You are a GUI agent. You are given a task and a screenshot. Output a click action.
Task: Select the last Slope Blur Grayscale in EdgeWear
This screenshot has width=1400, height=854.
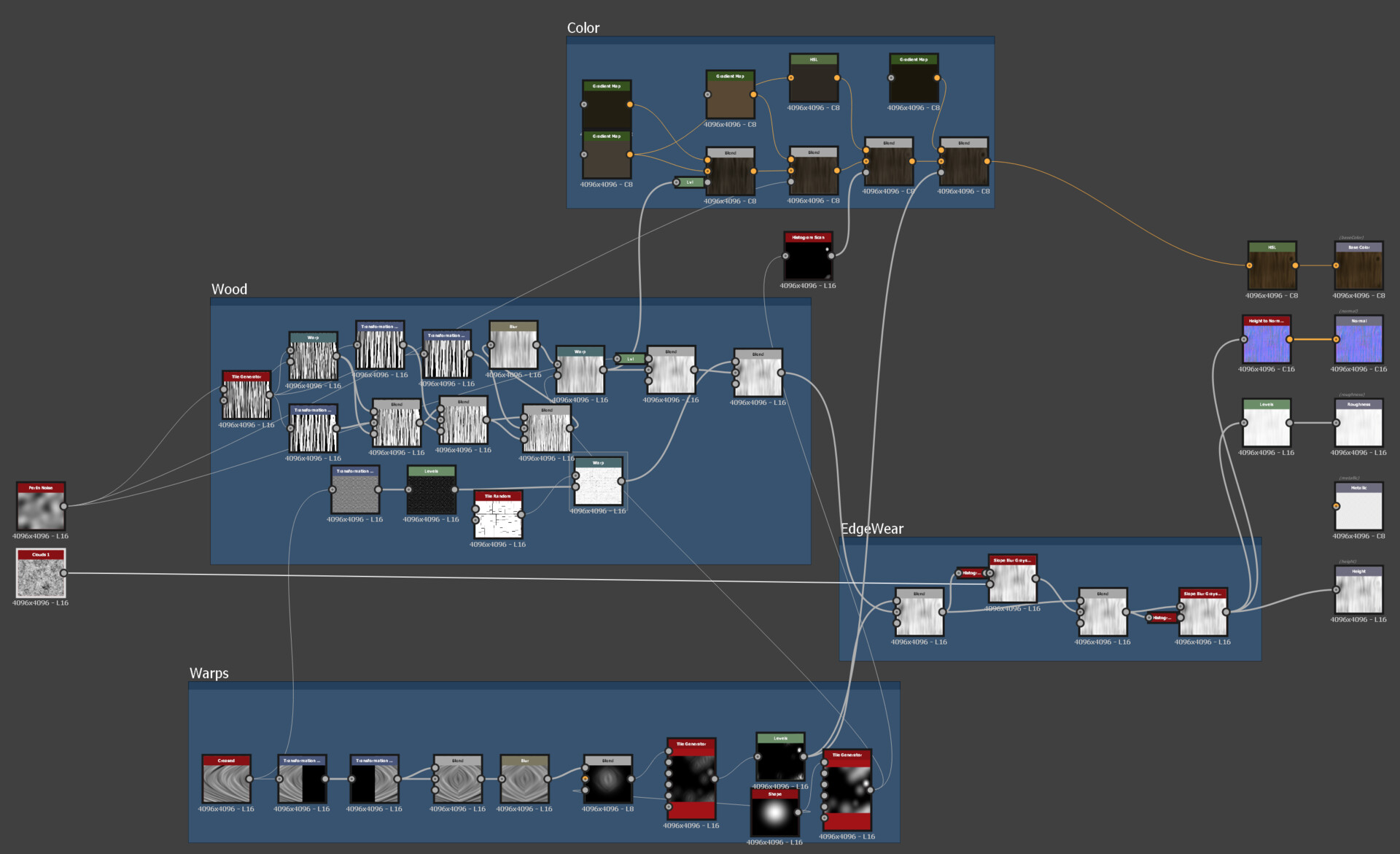1202,613
